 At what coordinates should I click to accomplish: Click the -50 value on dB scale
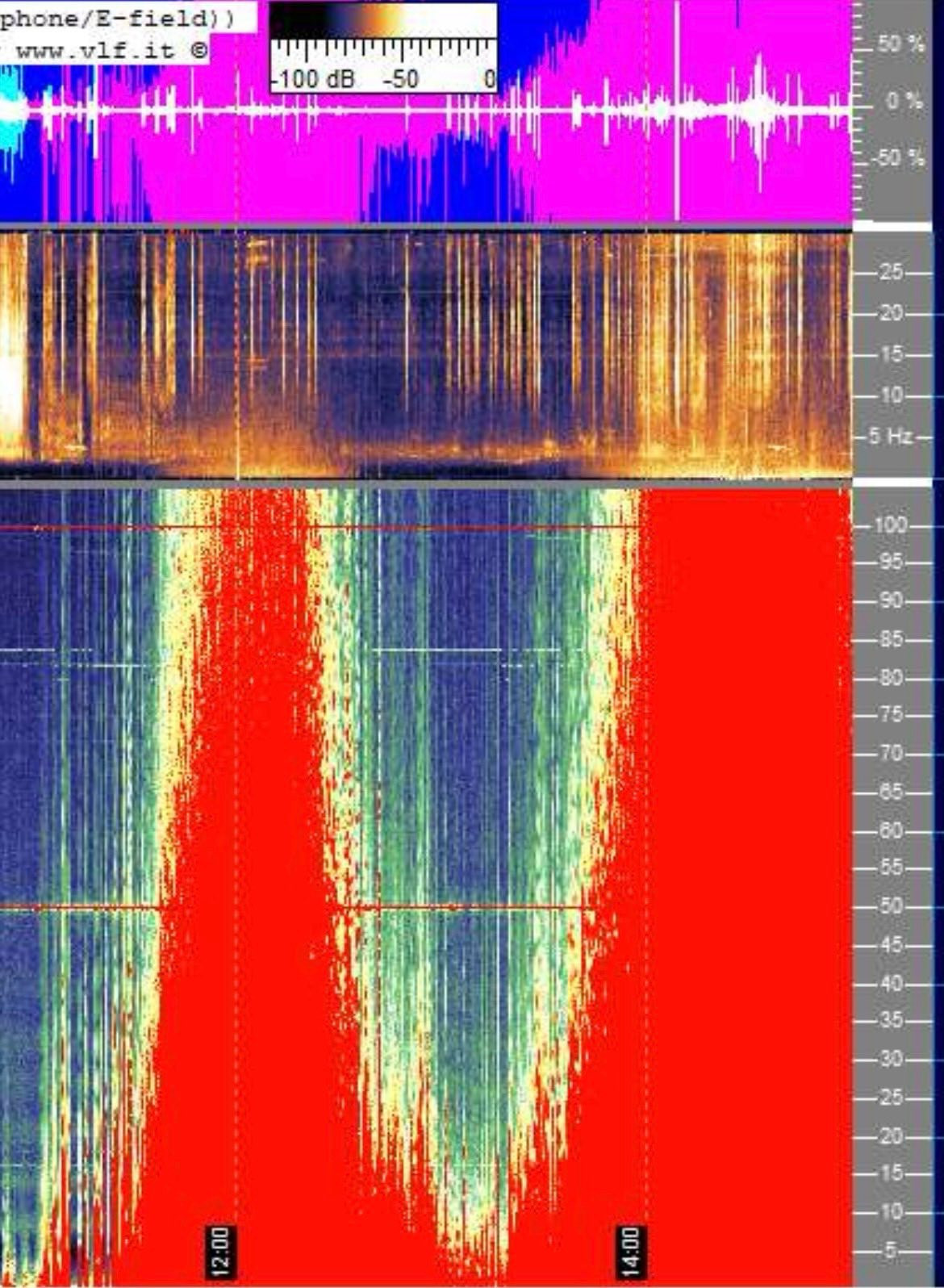tap(400, 79)
